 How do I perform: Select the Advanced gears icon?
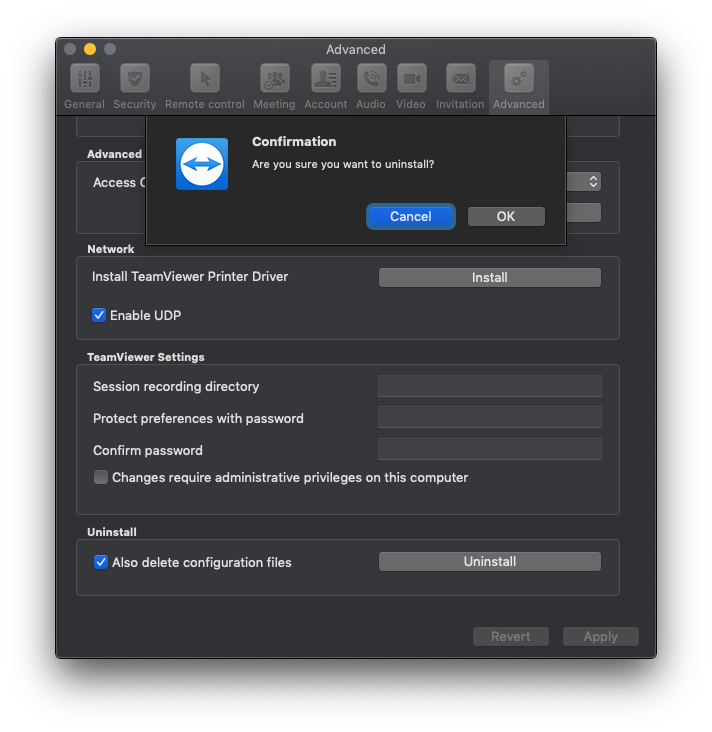(519, 78)
